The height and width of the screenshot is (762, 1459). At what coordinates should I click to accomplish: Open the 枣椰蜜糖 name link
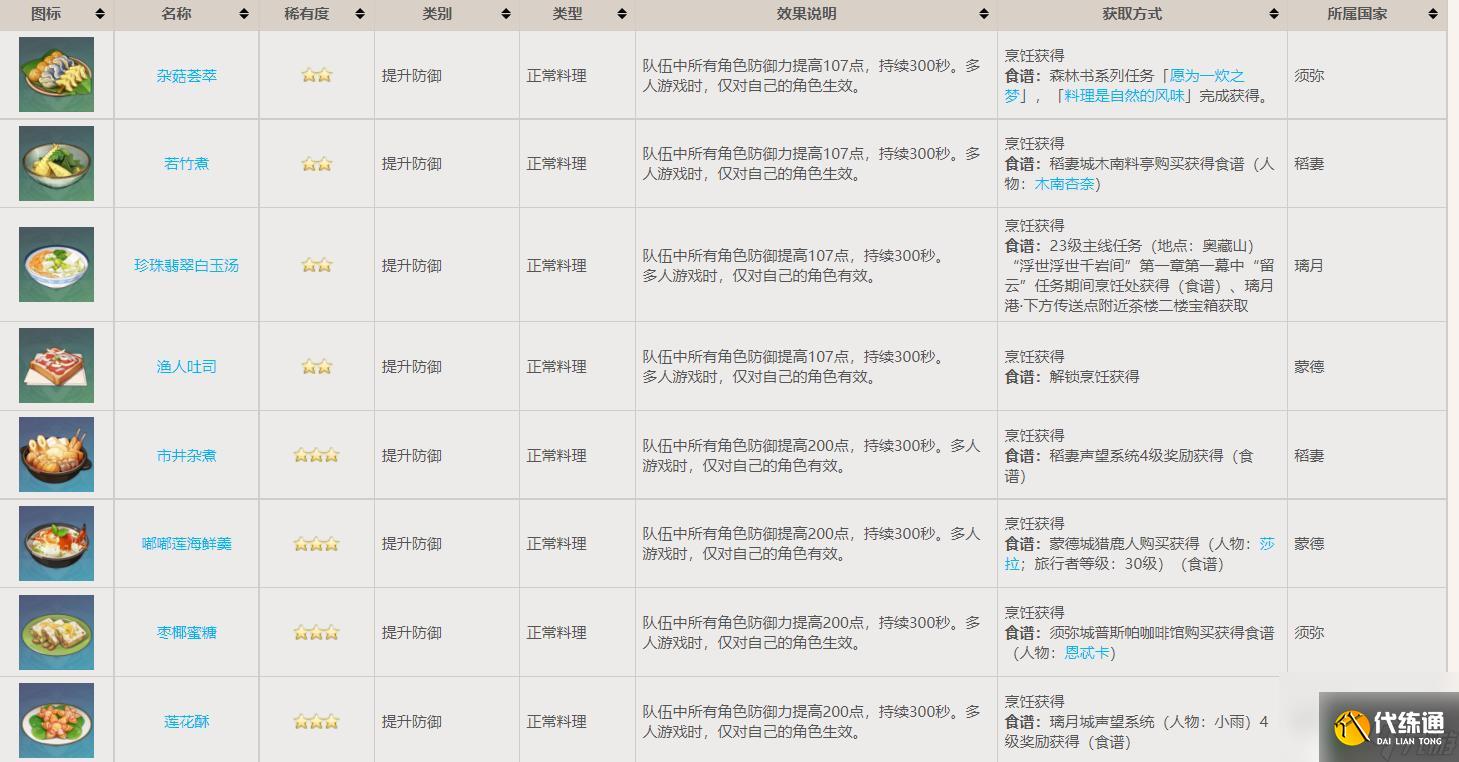click(x=187, y=632)
